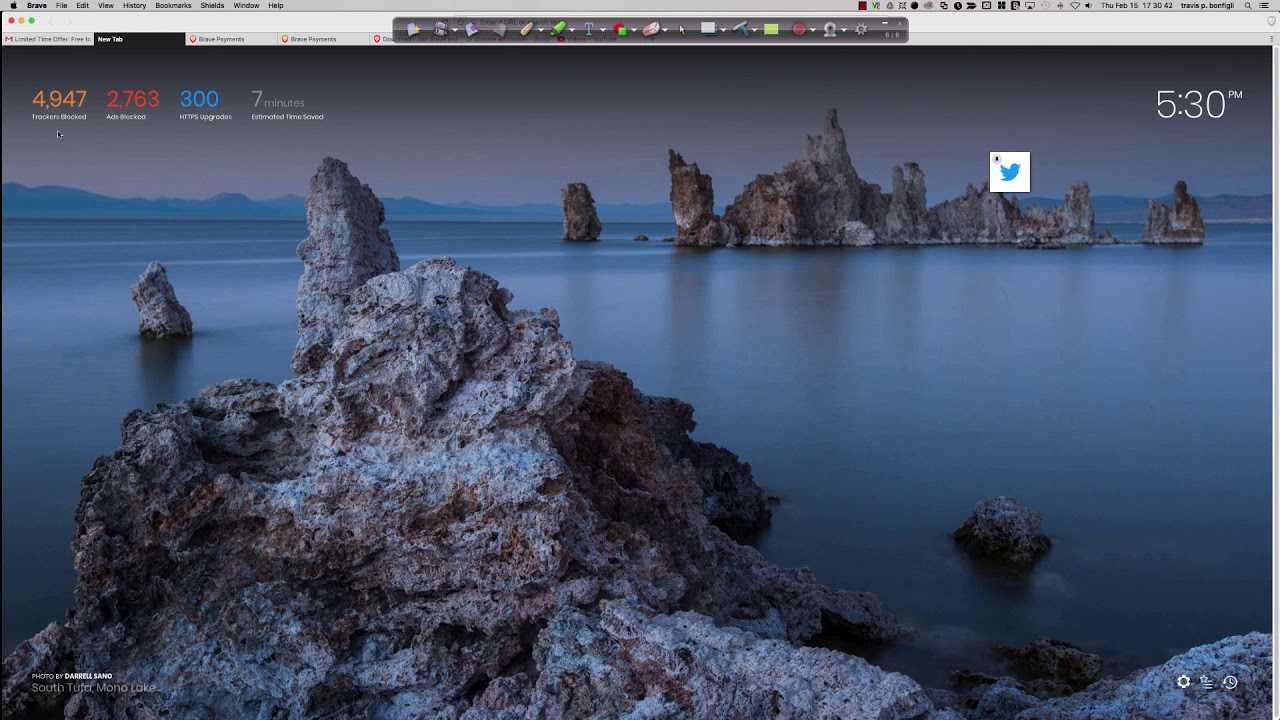This screenshot has width=1280, height=720.
Task: Click the browser back arrow
Action: (x=51, y=21)
